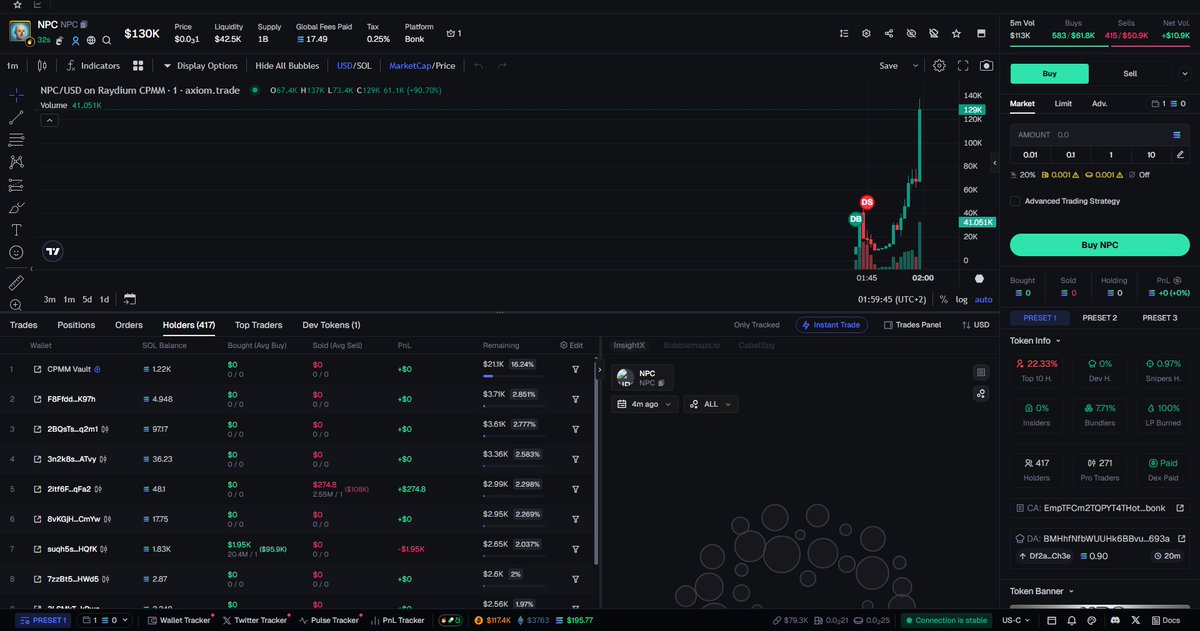Expand the Save layout dropdown arrow
The image size is (1200, 631).
915,66
